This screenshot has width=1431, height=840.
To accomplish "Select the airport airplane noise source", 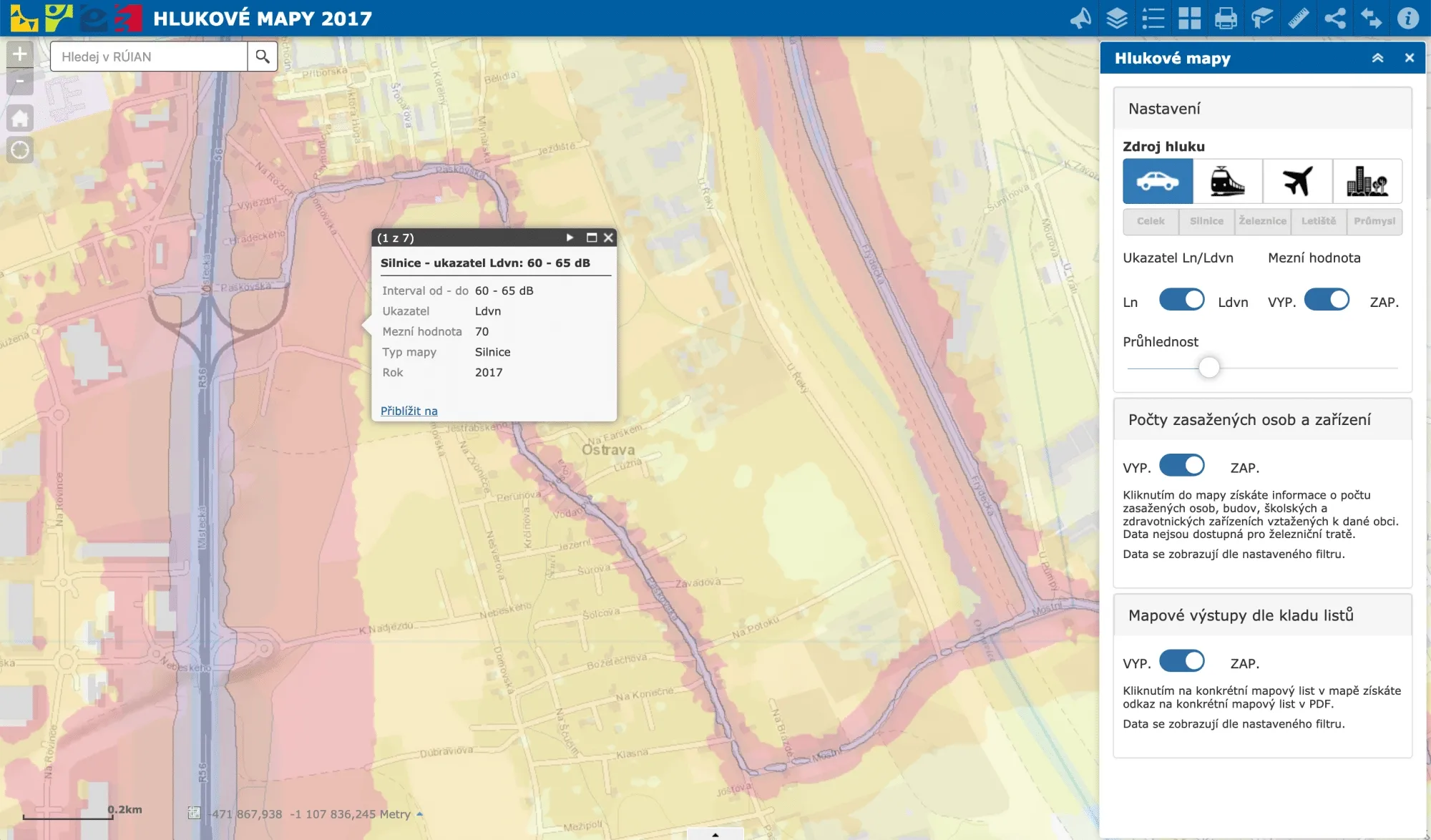I will click(1296, 181).
